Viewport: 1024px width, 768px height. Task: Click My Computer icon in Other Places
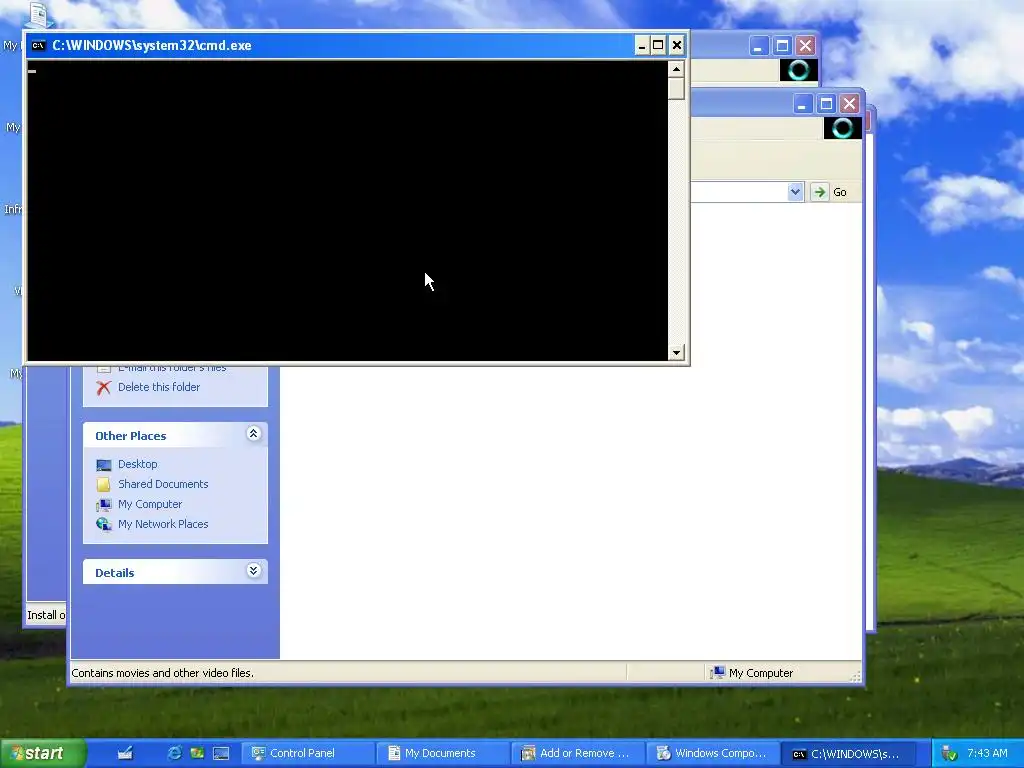point(103,505)
